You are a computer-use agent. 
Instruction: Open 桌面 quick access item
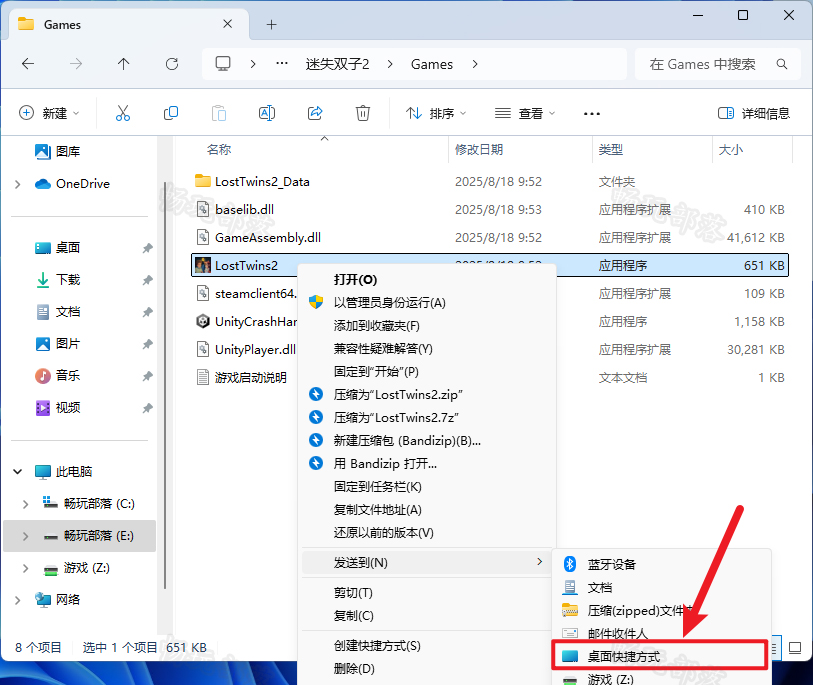click(58, 248)
